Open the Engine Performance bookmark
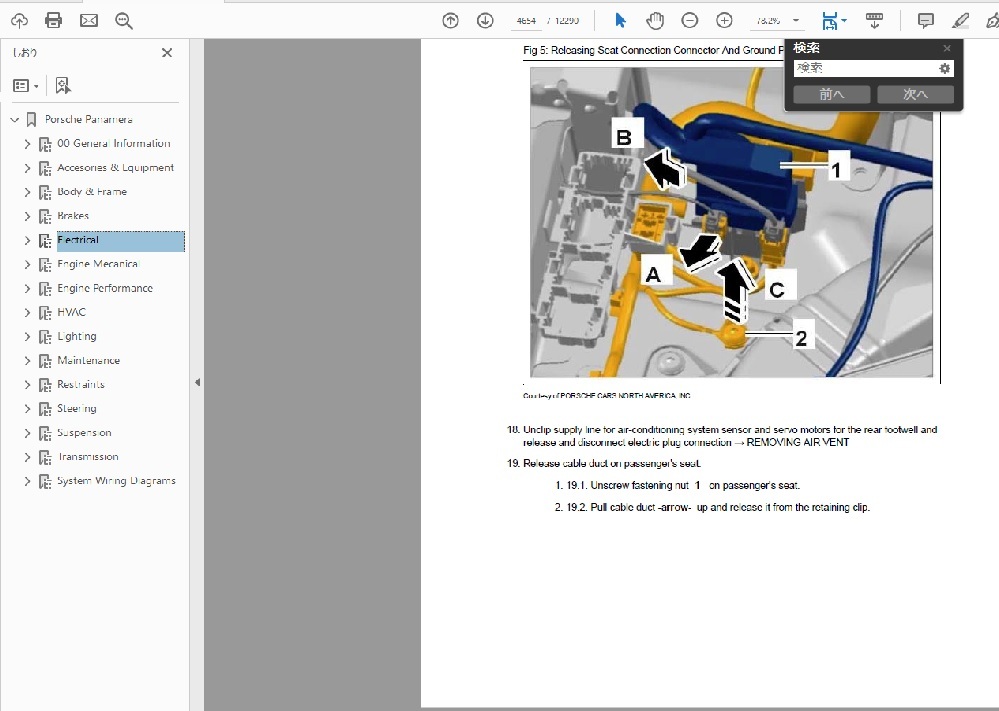Screen dimensions: 999x711 click(105, 288)
